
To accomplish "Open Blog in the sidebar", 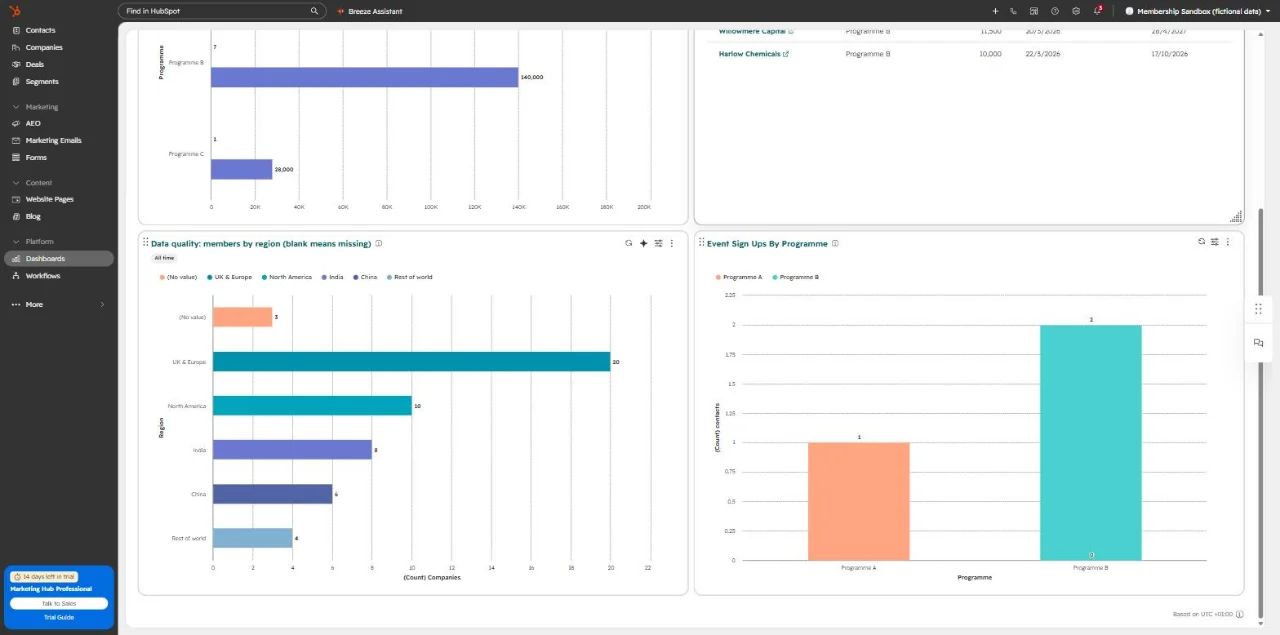I will point(33,216).
